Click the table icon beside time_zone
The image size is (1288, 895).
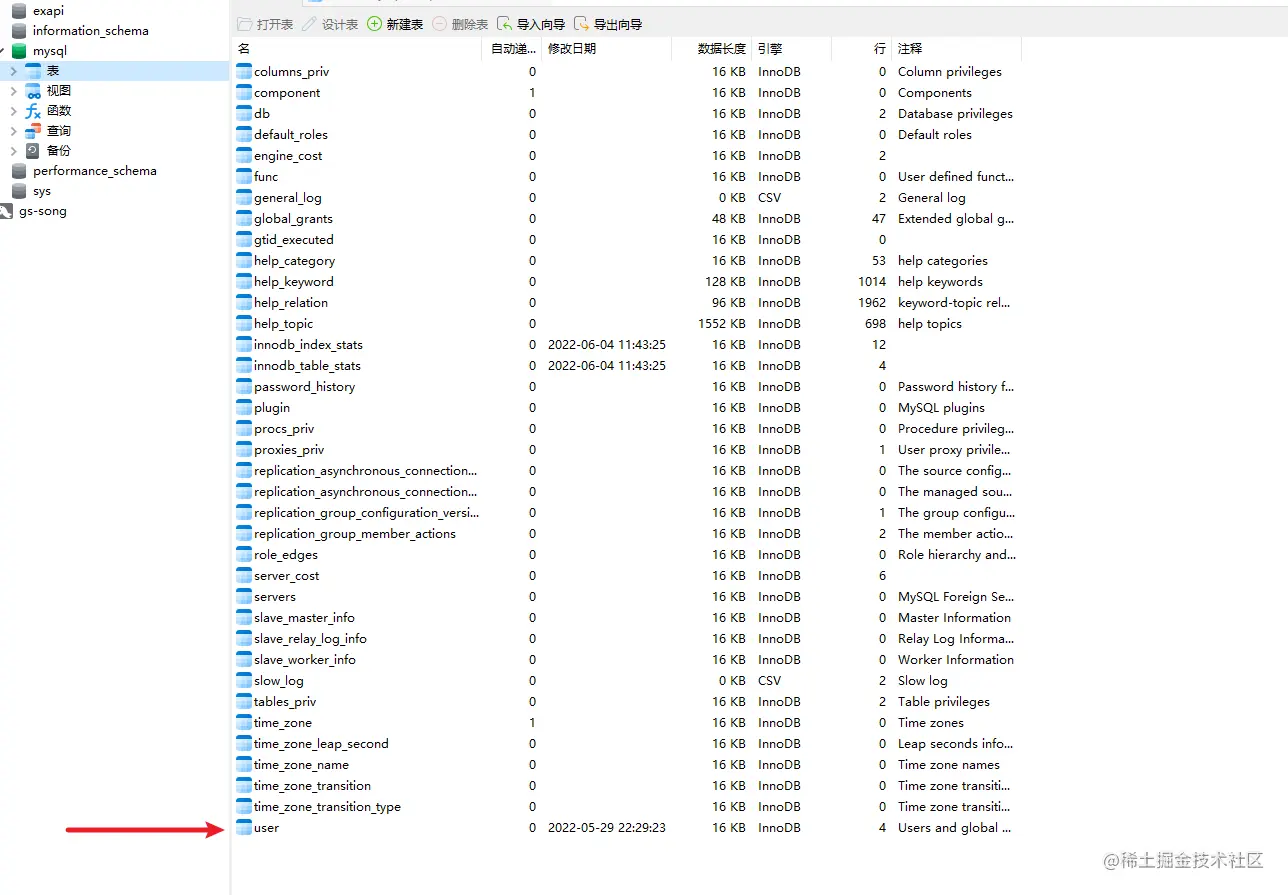tap(244, 722)
